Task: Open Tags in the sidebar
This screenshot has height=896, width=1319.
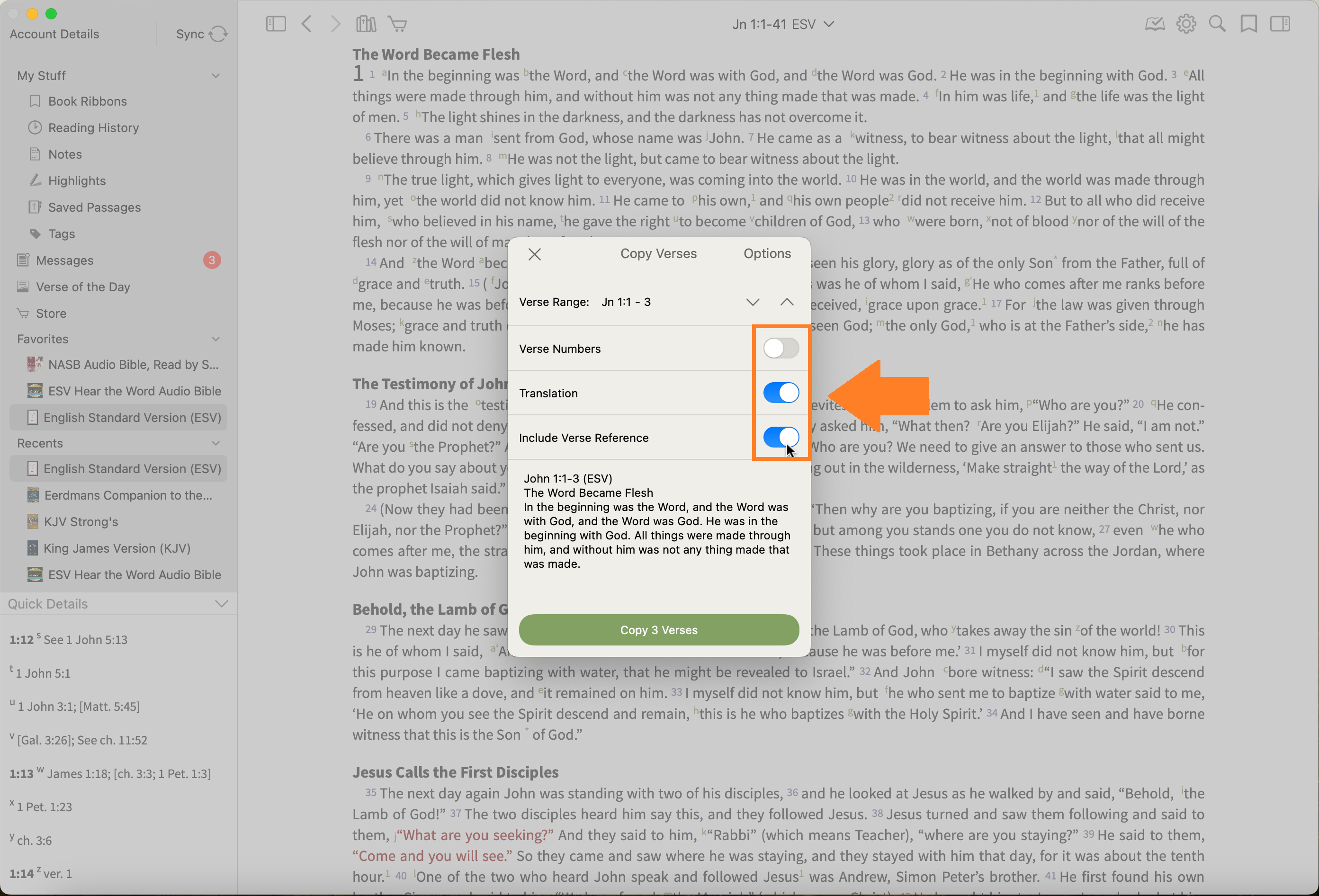Action: (61, 234)
